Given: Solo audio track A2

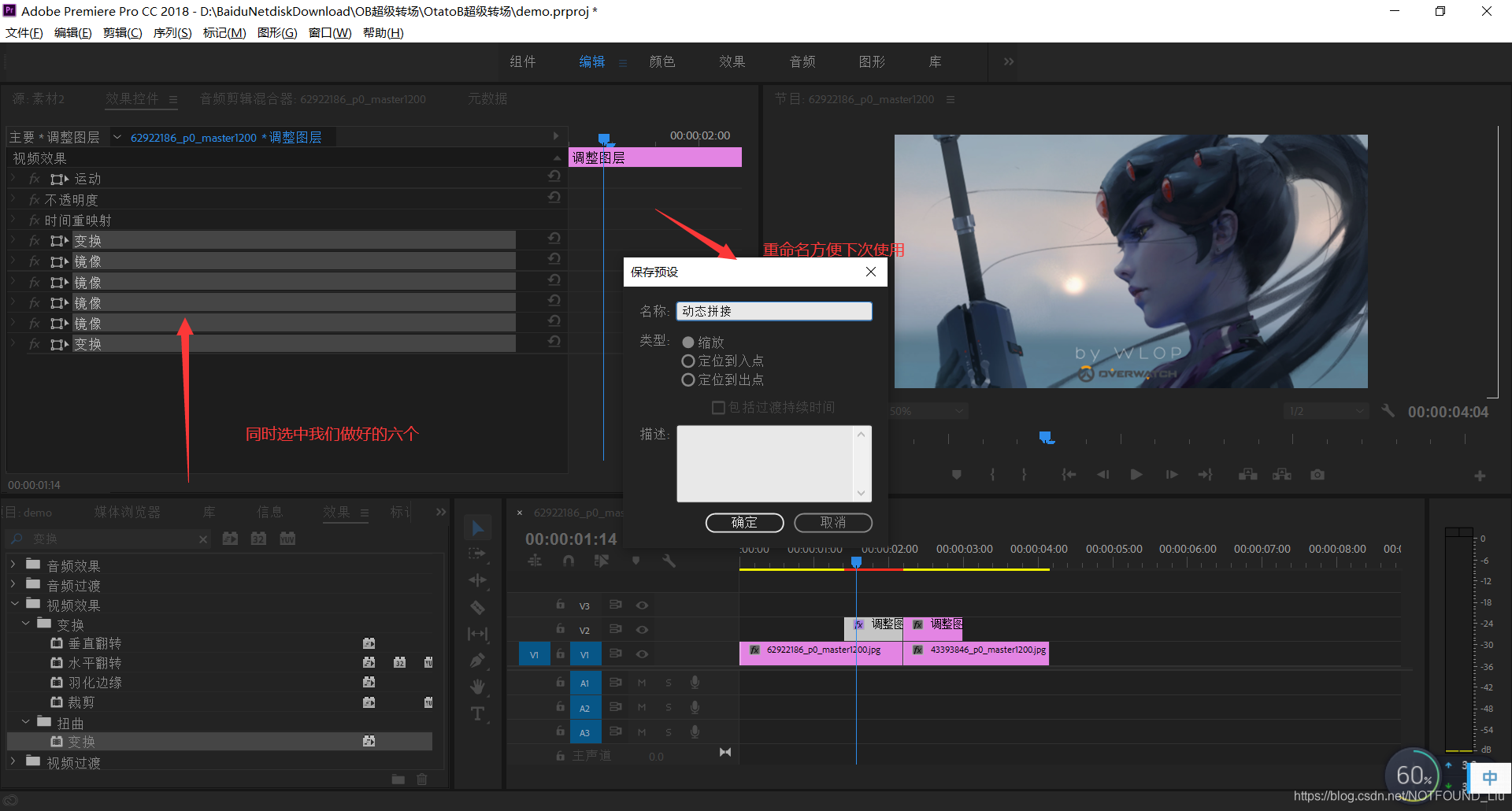Looking at the screenshot, I should (669, 708).
